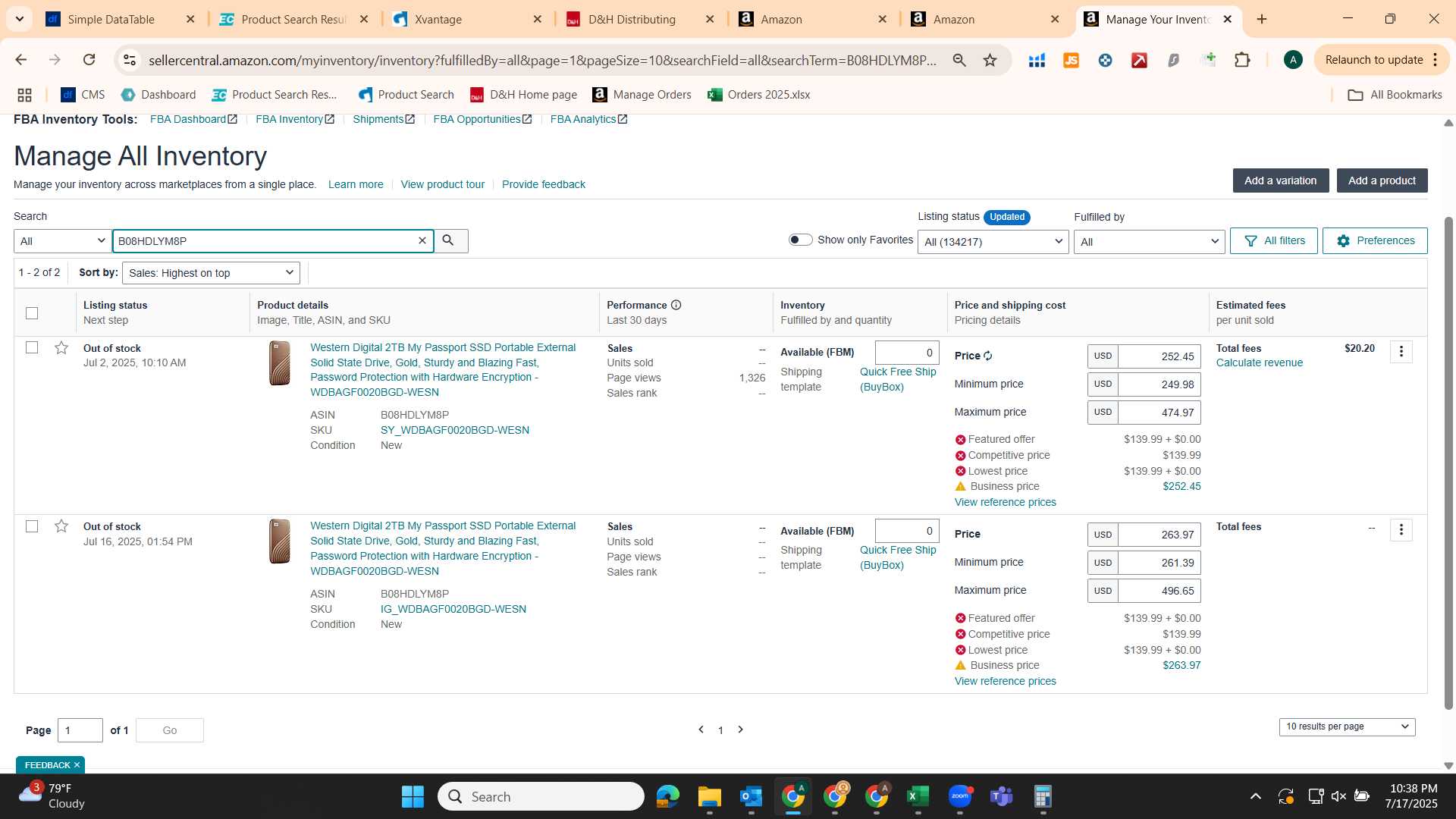
Task: Click the Minimum price field showing 261.39
Action: point(1159,563)
